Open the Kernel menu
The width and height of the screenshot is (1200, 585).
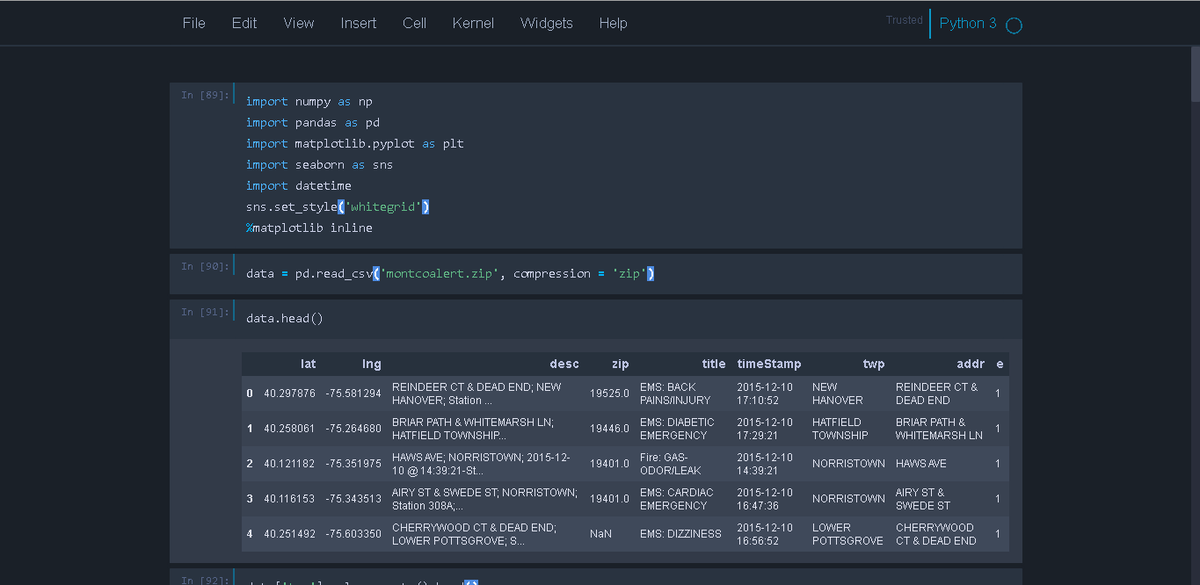(x=473, y=23)
